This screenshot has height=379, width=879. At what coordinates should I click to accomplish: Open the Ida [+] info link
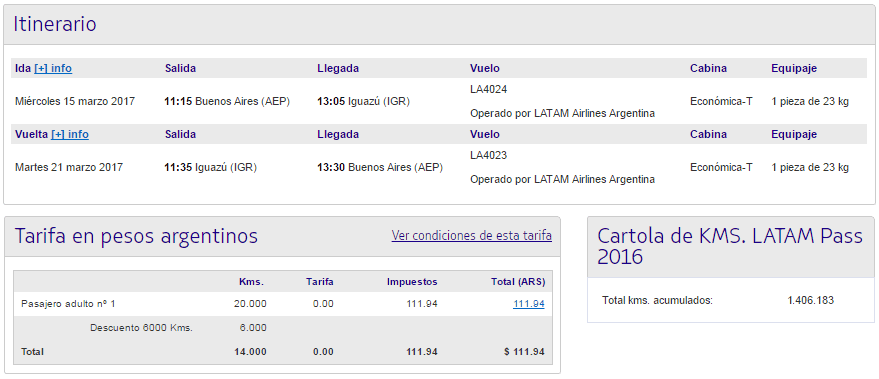[x=53, y=68]
